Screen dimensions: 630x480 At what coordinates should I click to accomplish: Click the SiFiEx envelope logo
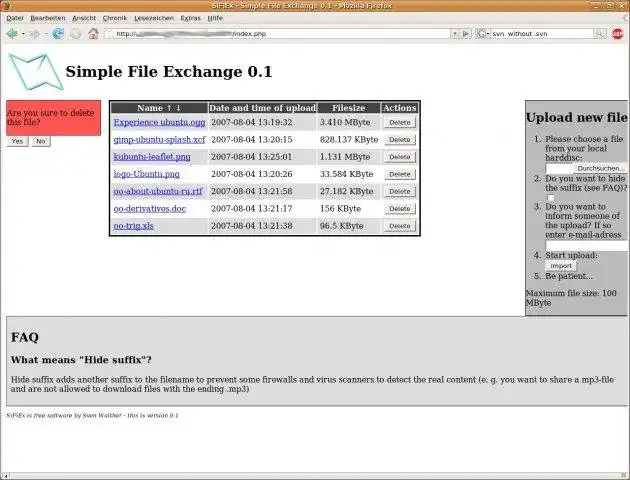click(x=36, y=71)
